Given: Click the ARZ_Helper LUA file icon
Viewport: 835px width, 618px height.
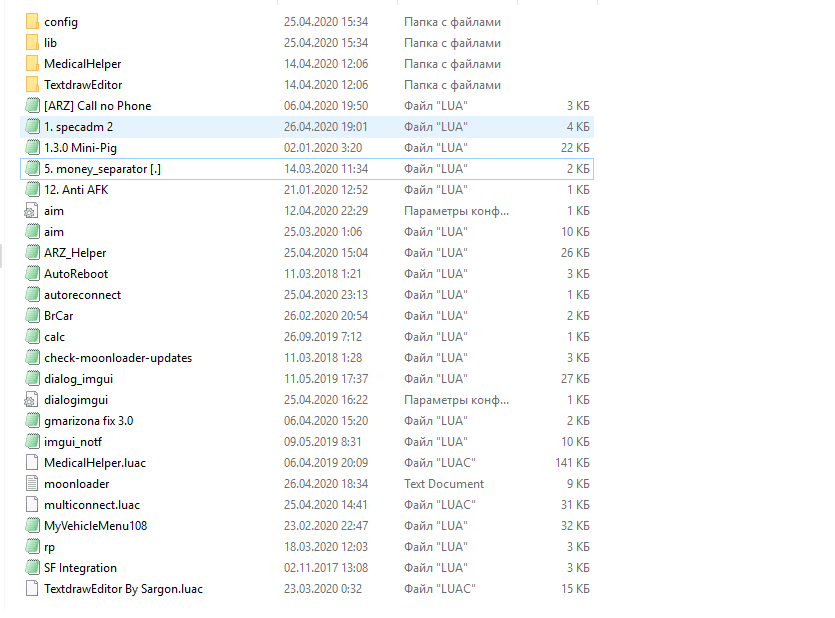Looking at the screenshot, I should tap(31, 253).
